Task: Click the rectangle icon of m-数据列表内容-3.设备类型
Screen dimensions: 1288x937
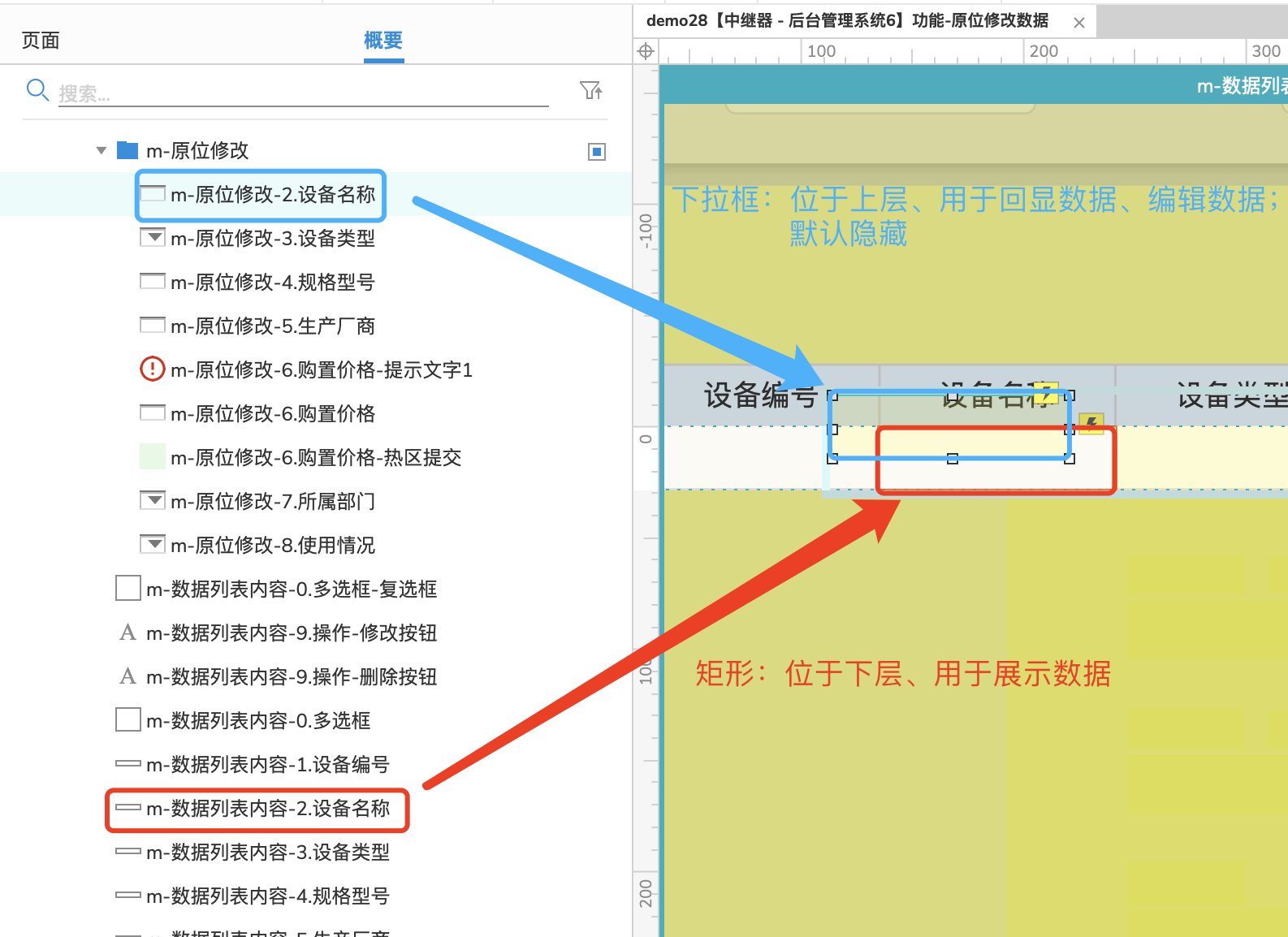Action: pyautogui.click(x=128, y=851)
